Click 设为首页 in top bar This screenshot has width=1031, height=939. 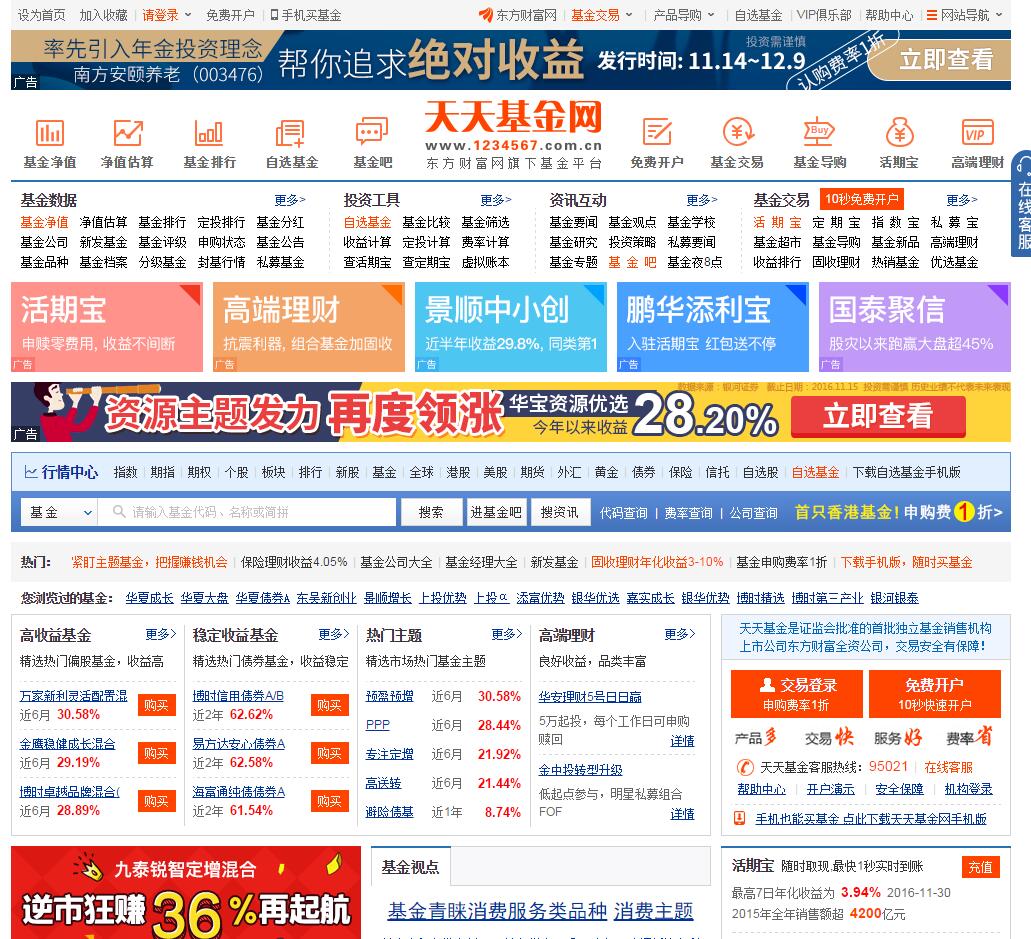coord(41,14)
